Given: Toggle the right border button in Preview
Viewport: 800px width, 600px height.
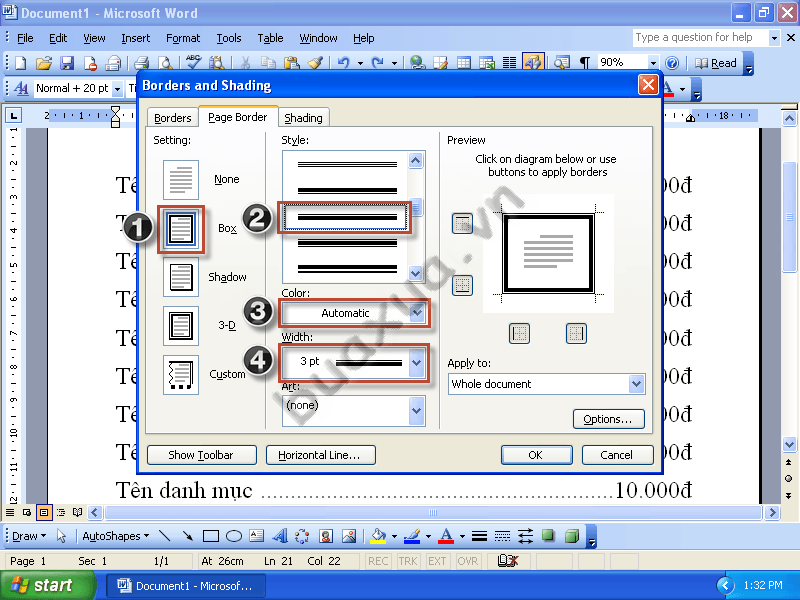Looking at the screenshot, I should click(x=576, y=334).
